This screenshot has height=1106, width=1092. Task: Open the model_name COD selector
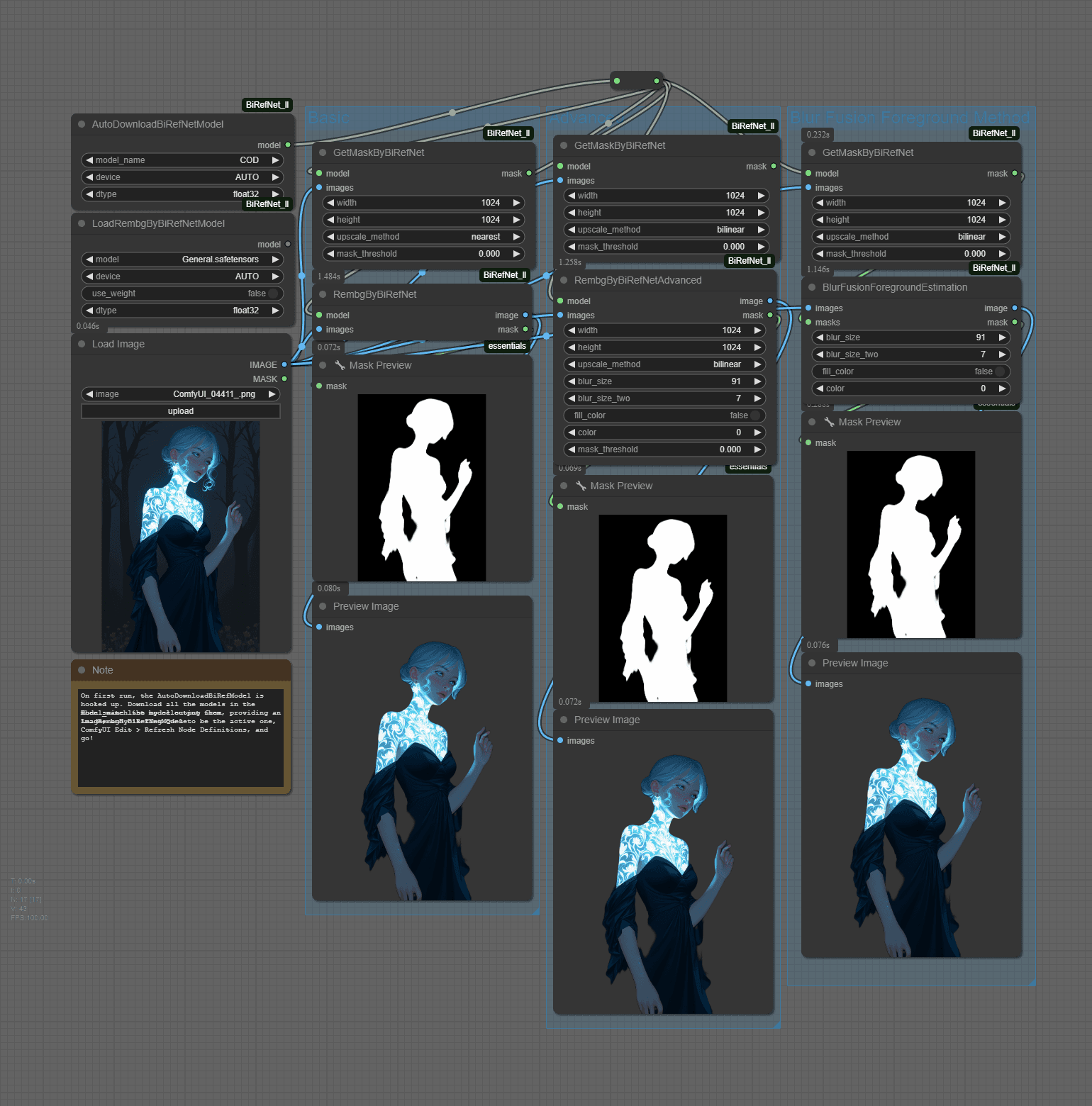coord(182,160)
